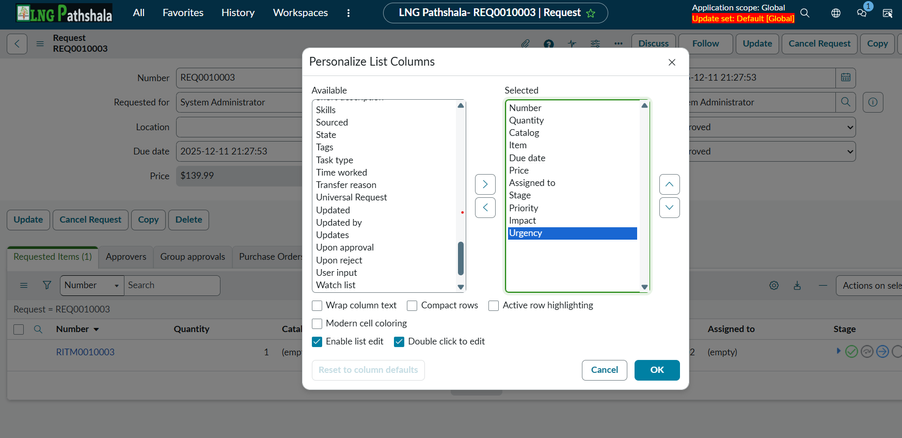The image size is (902, 438).
Task: Close the Personalize List Columns dialog
Action: pos(671,63)
